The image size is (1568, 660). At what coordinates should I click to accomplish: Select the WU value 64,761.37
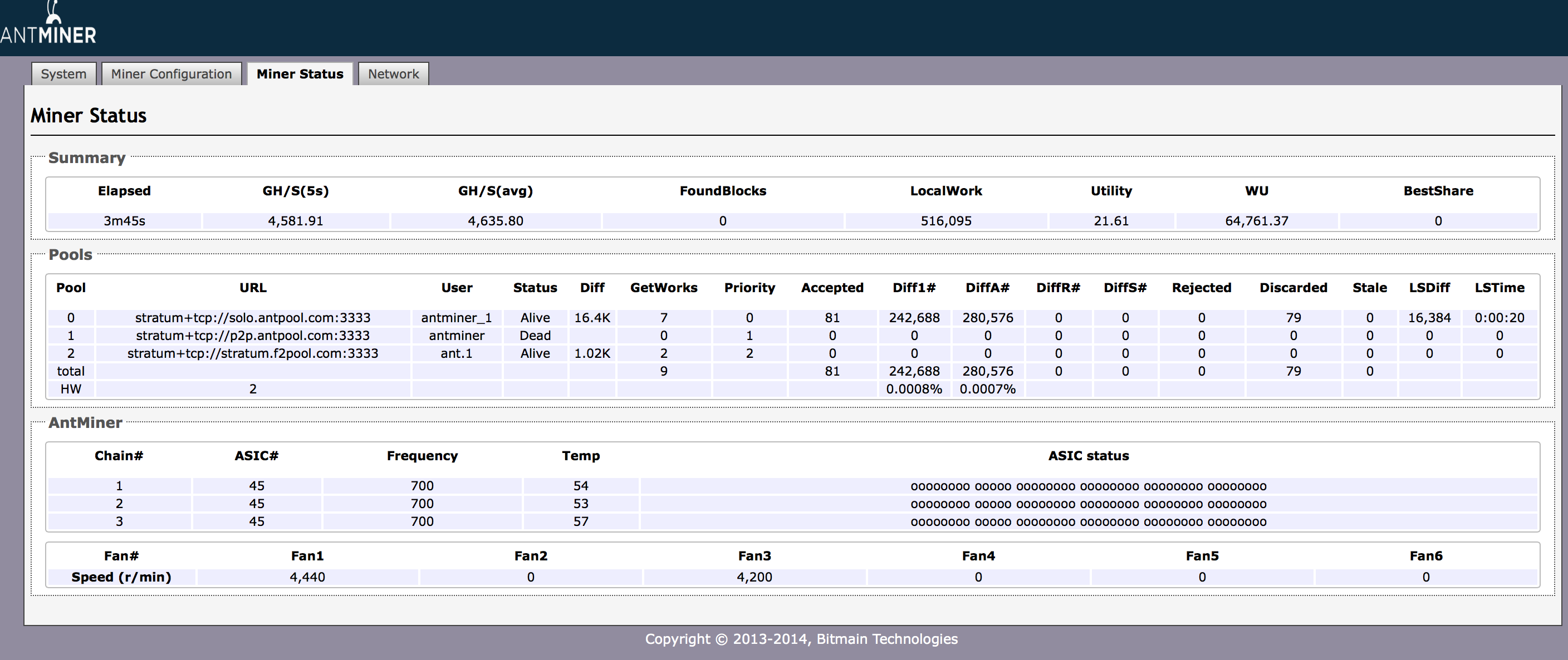(1257, 221)
